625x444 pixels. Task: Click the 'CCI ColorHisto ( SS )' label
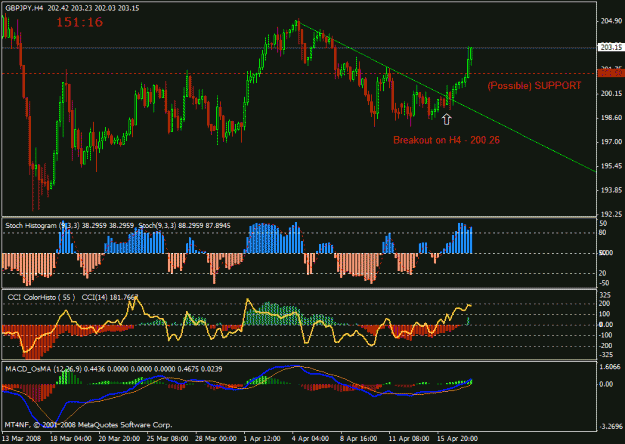pyautogui.click(x=41, y=297)
